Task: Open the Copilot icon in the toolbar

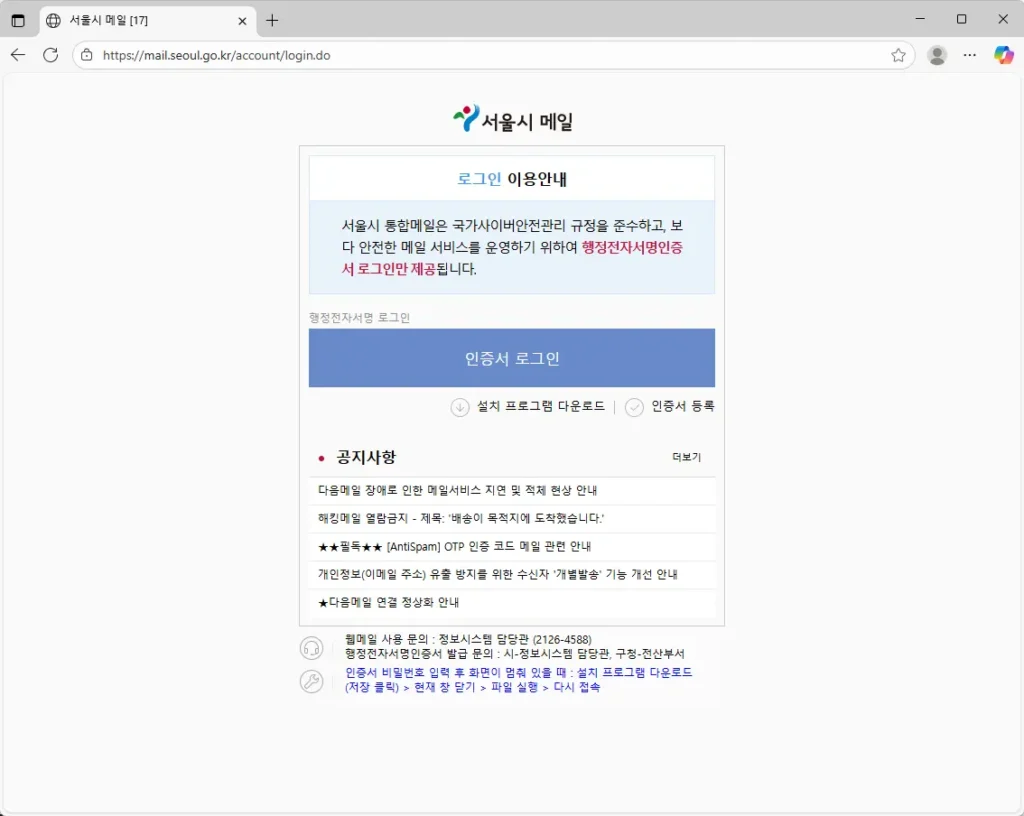Action: click(x=1003, y=55)
